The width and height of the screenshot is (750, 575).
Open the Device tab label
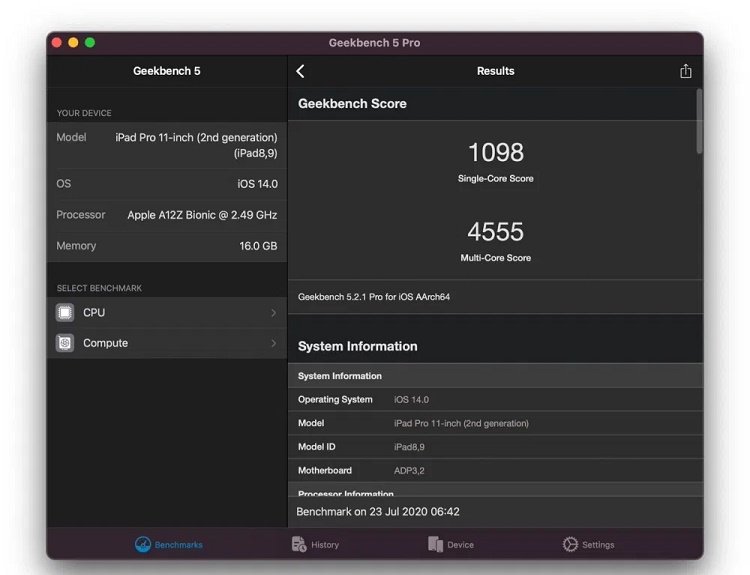[460, 545]
